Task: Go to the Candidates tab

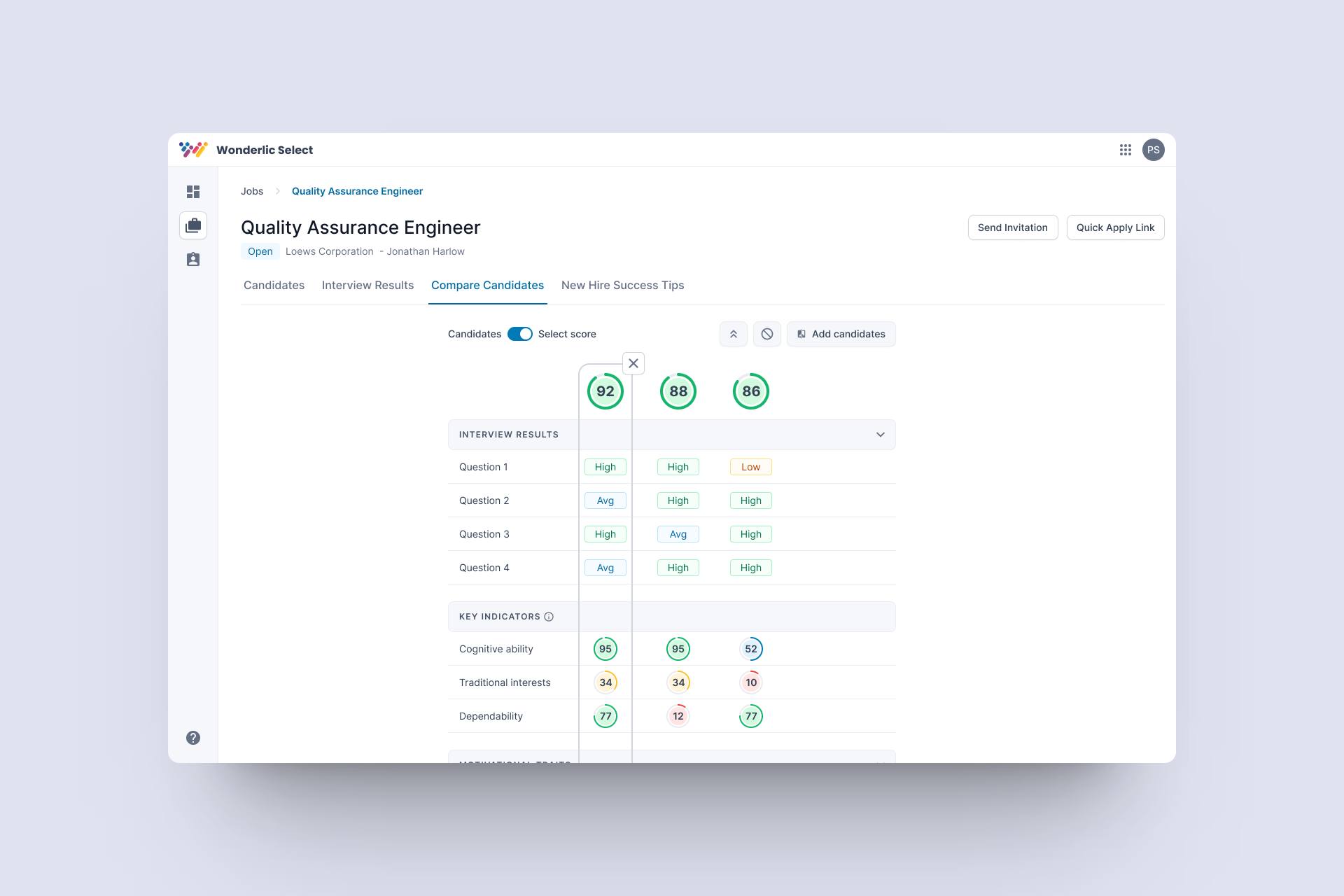Action: 274,285
